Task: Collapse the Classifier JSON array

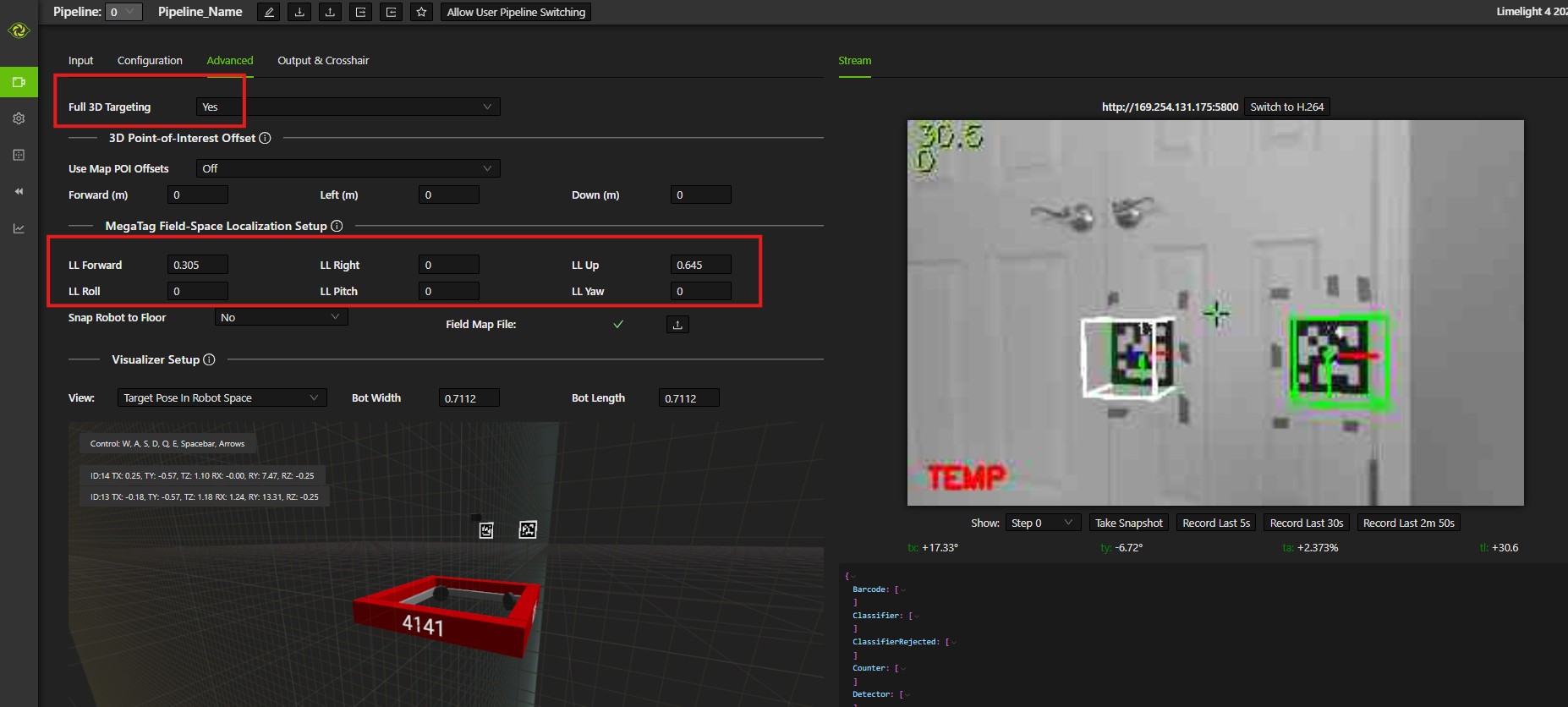Action: click(x=918, y=616)
